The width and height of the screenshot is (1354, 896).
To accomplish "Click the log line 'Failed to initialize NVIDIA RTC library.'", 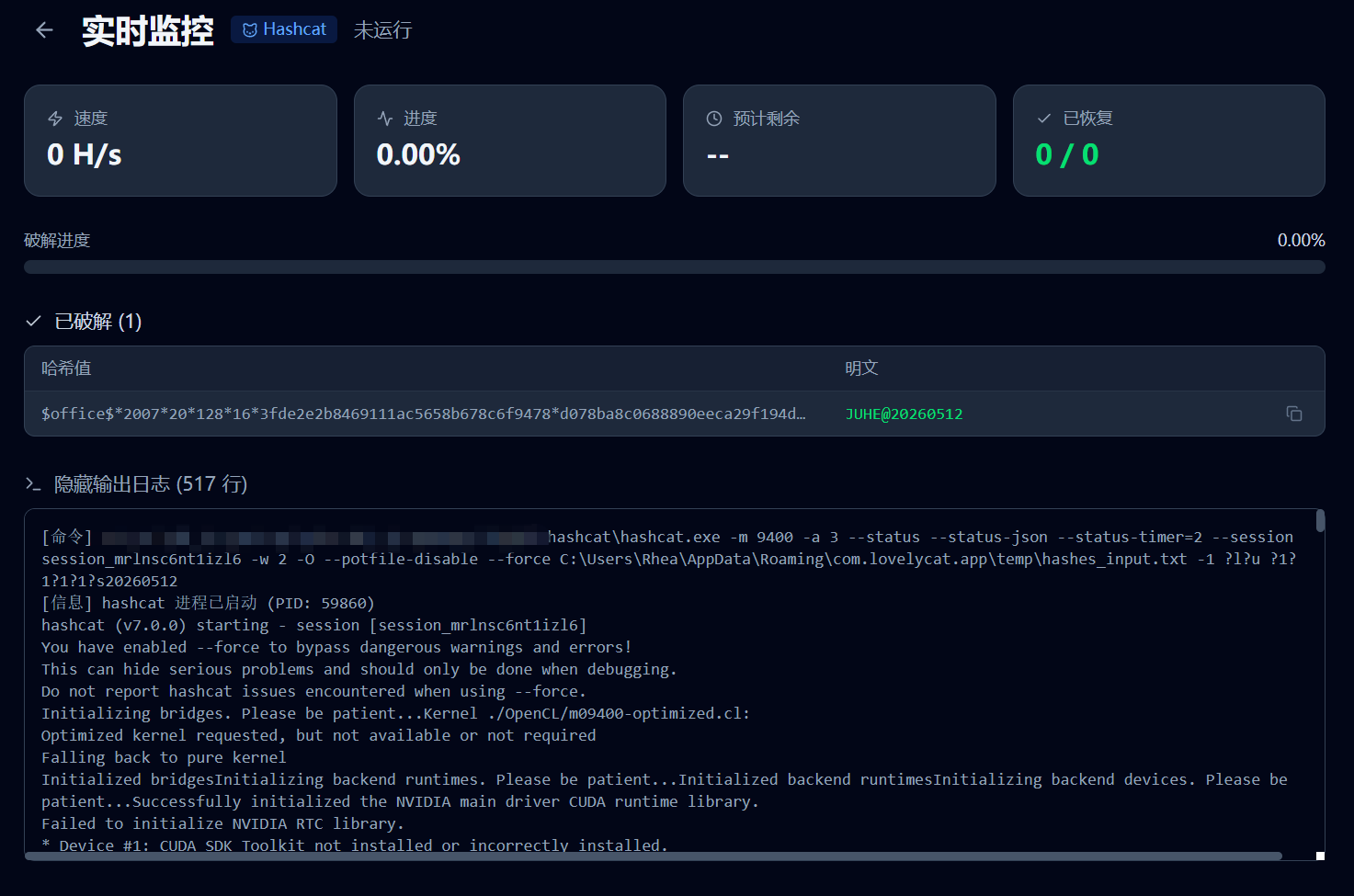I will coord(222,823).
